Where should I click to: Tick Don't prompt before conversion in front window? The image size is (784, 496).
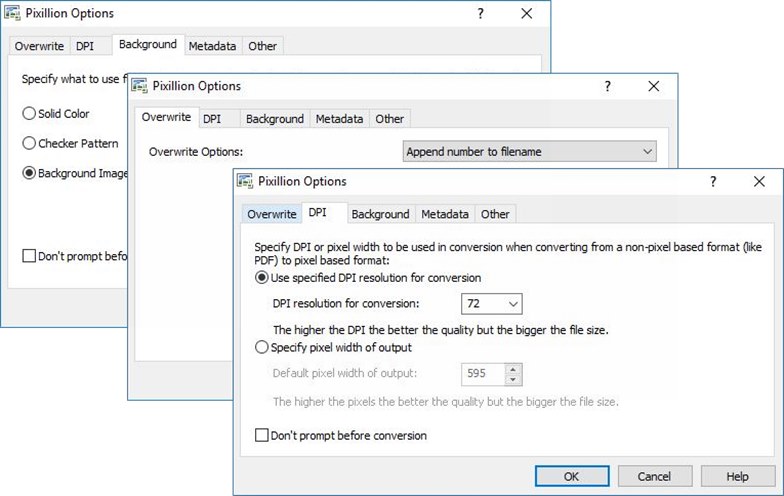coord(262,435)
